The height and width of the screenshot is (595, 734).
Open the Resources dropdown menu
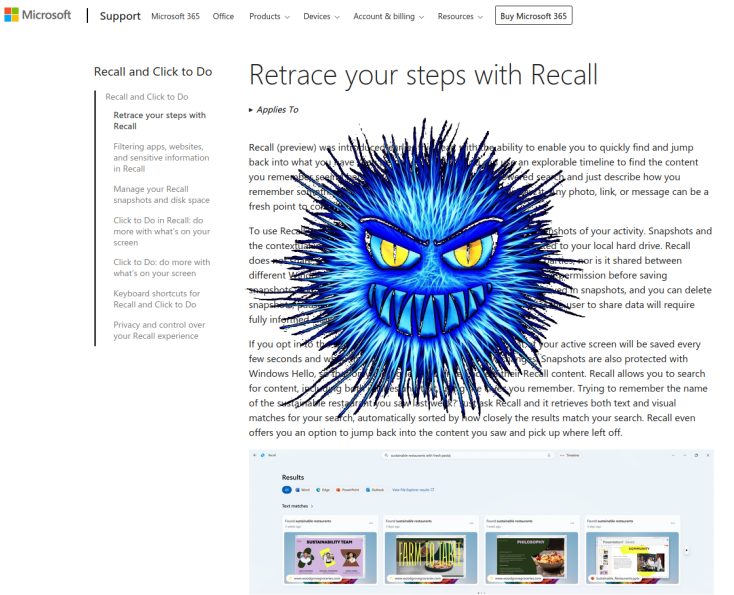460,17
